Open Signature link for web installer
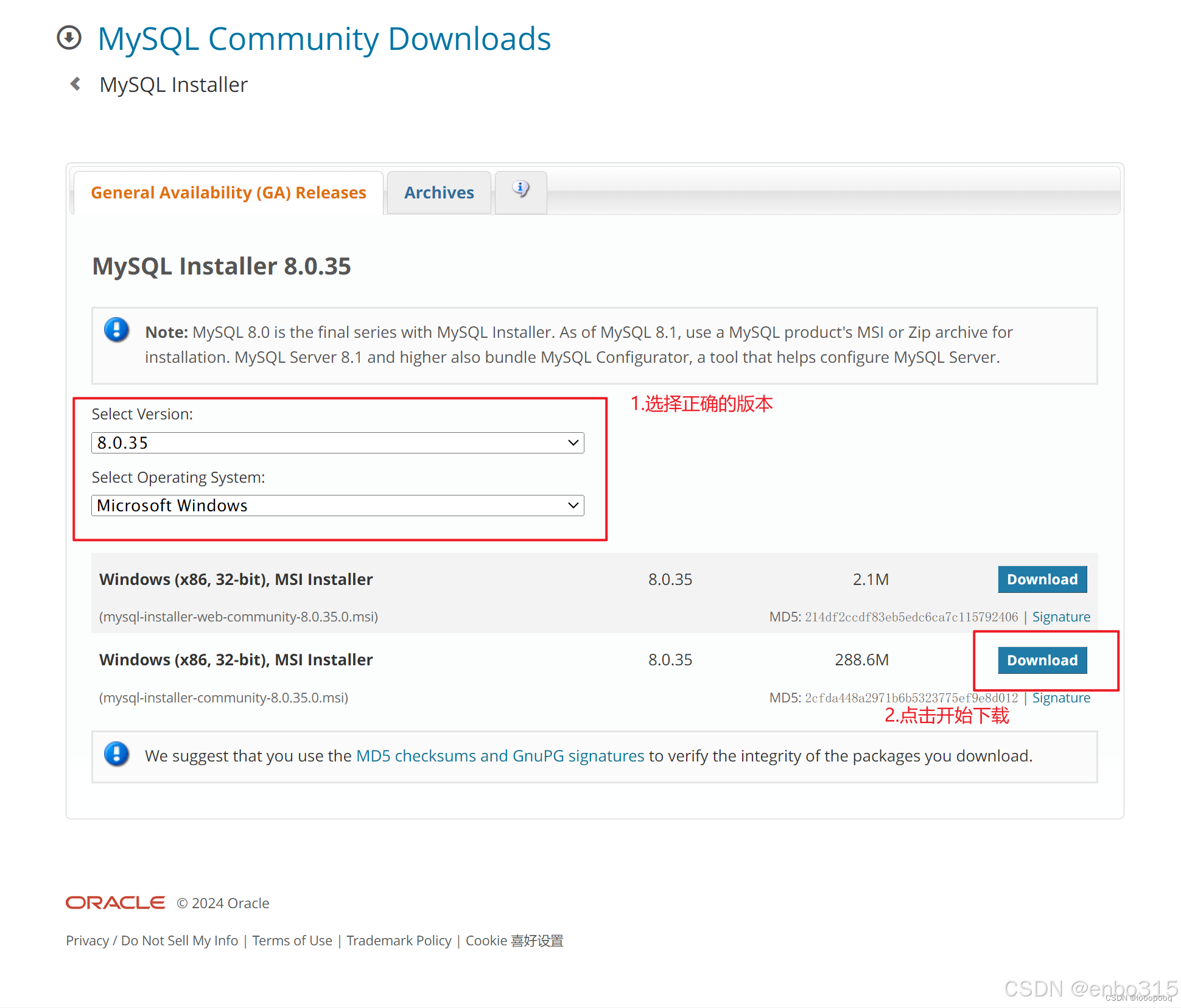 pyautogui.click(x=1060, y=617)
